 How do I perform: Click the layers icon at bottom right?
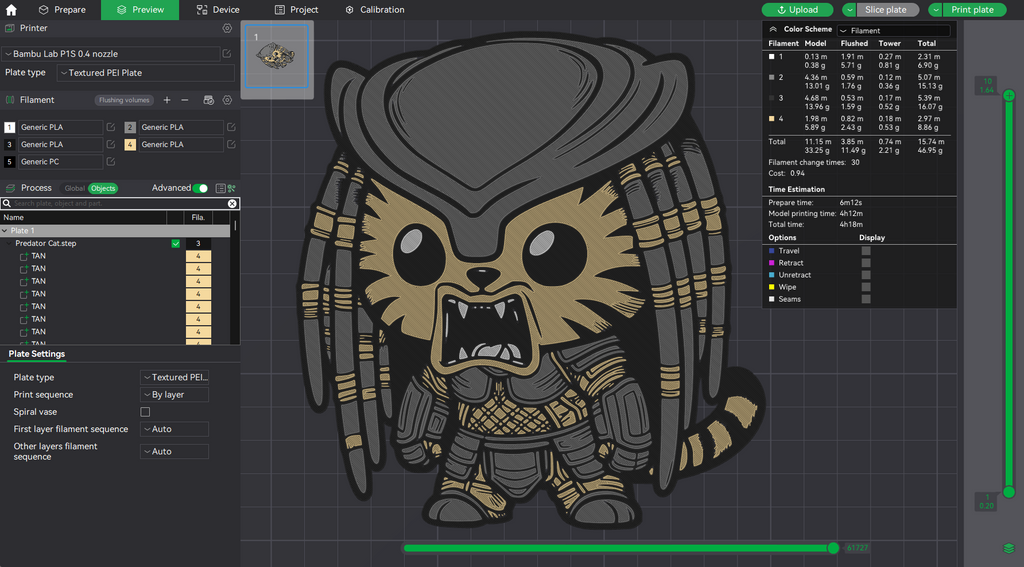point(1009,548)
